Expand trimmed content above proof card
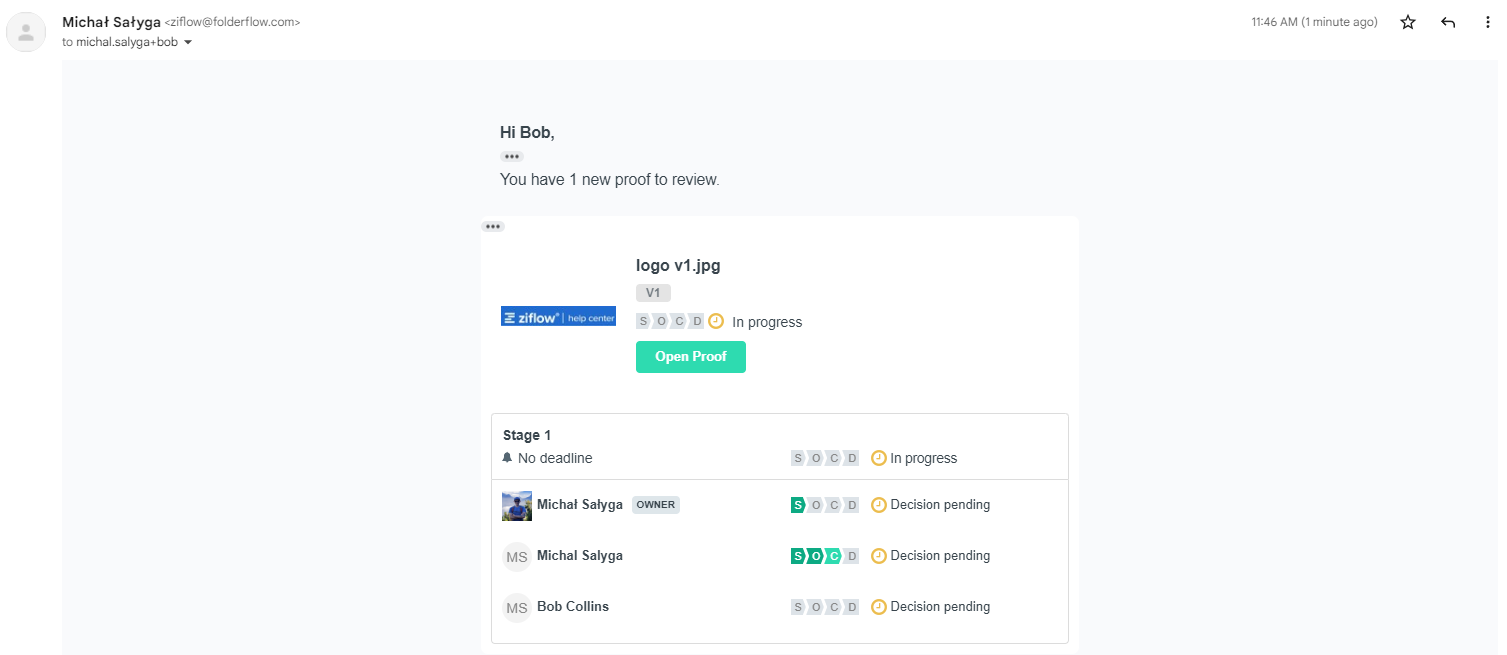This screenshot has width=1507, height=655. click(x=493, y=227)
